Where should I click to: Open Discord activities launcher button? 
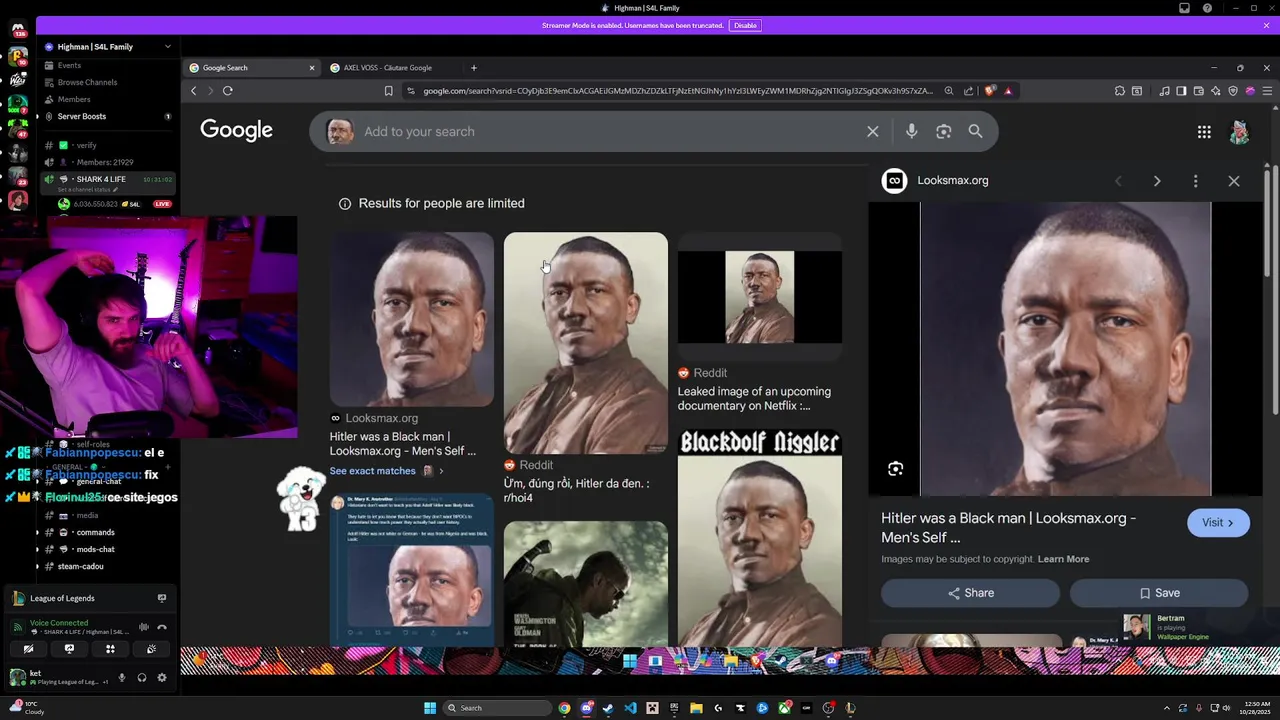pyautogui.click(x=110, y=649)
